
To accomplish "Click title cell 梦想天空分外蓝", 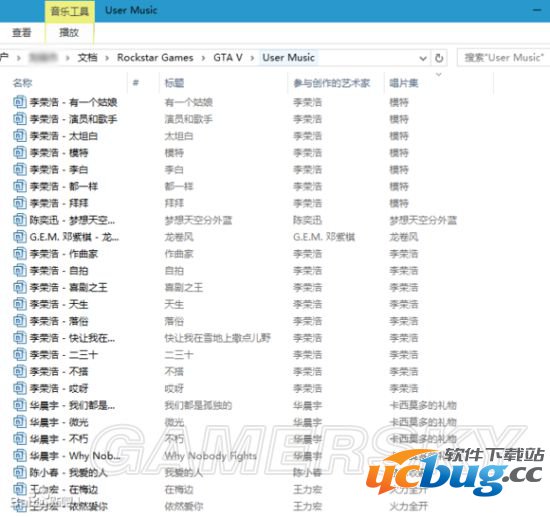I will pyautogui.click(x=198, y=220).
